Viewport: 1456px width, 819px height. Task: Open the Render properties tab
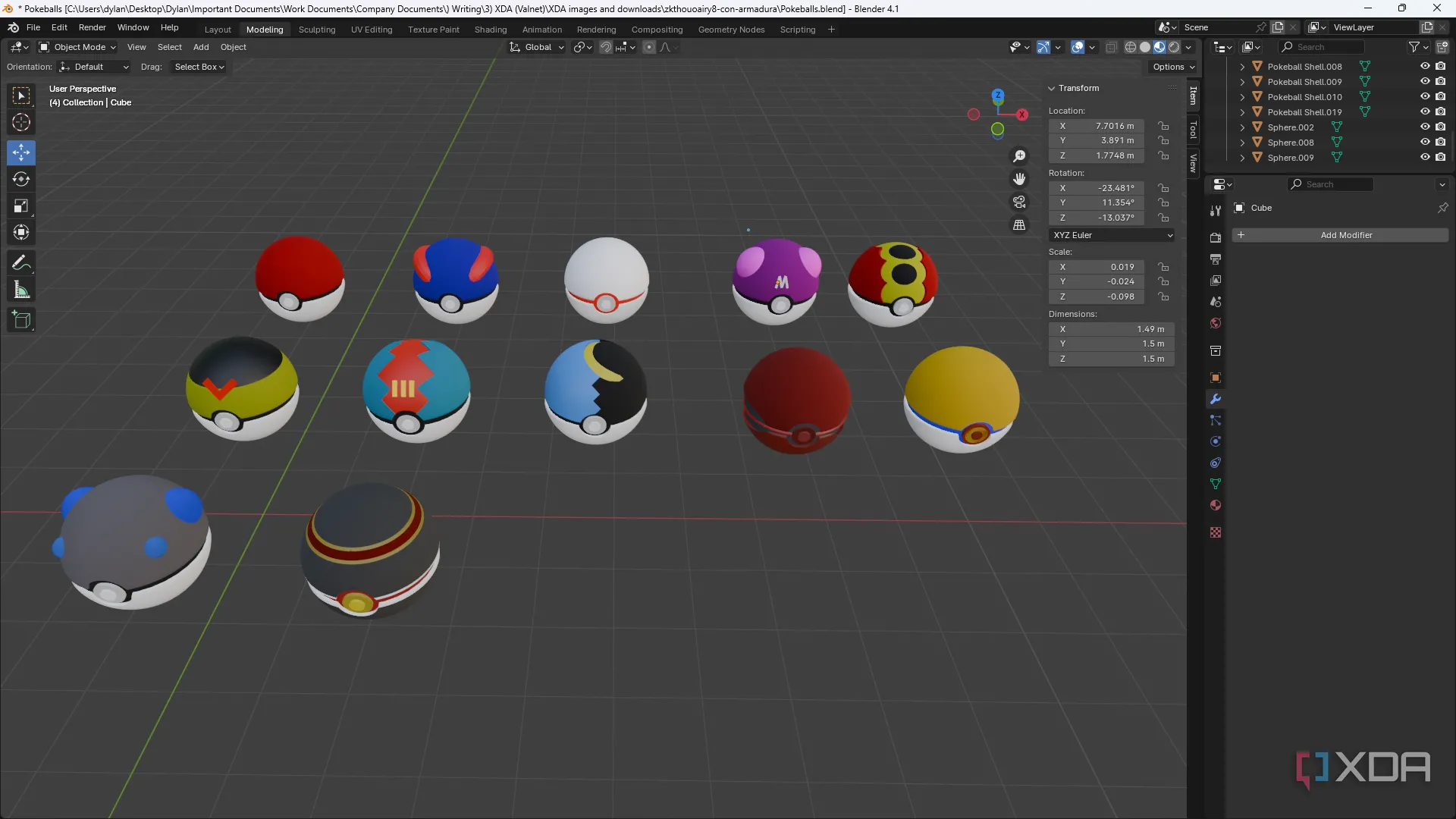click(x=1216, y=237)
